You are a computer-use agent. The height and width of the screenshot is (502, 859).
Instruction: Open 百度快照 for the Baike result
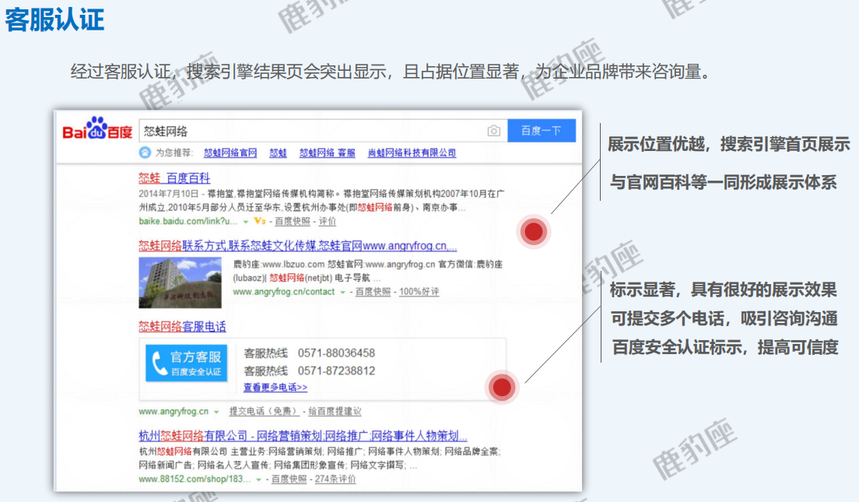click(x=293, y=221)
